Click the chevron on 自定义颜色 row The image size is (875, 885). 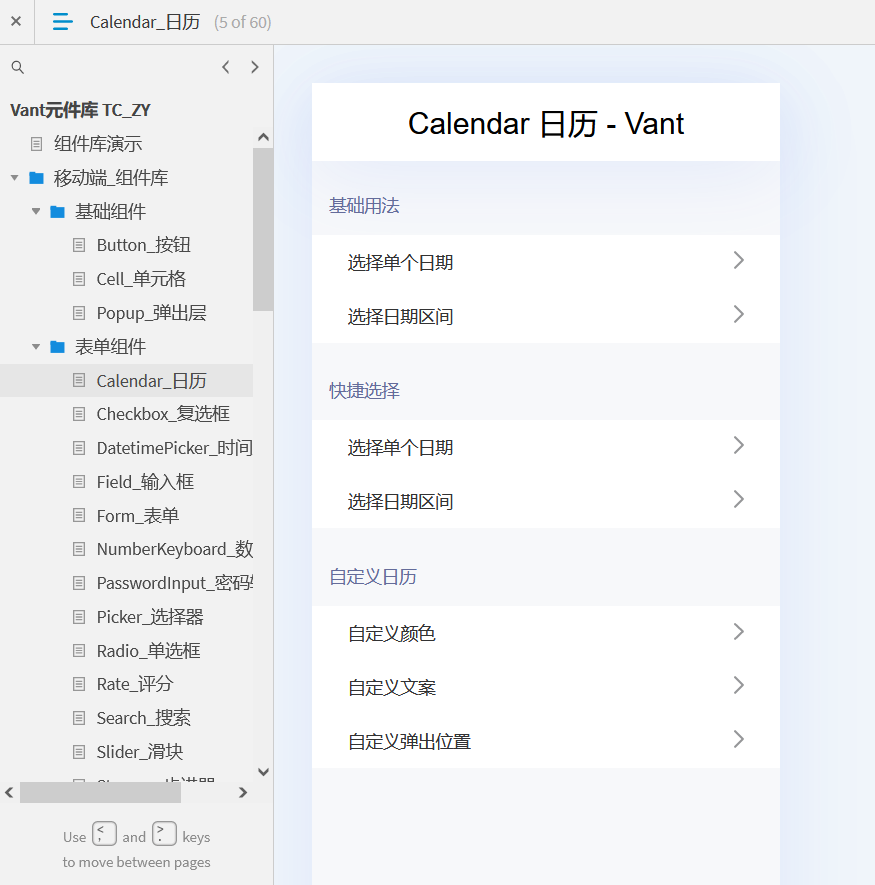click(x=738, y=632)
